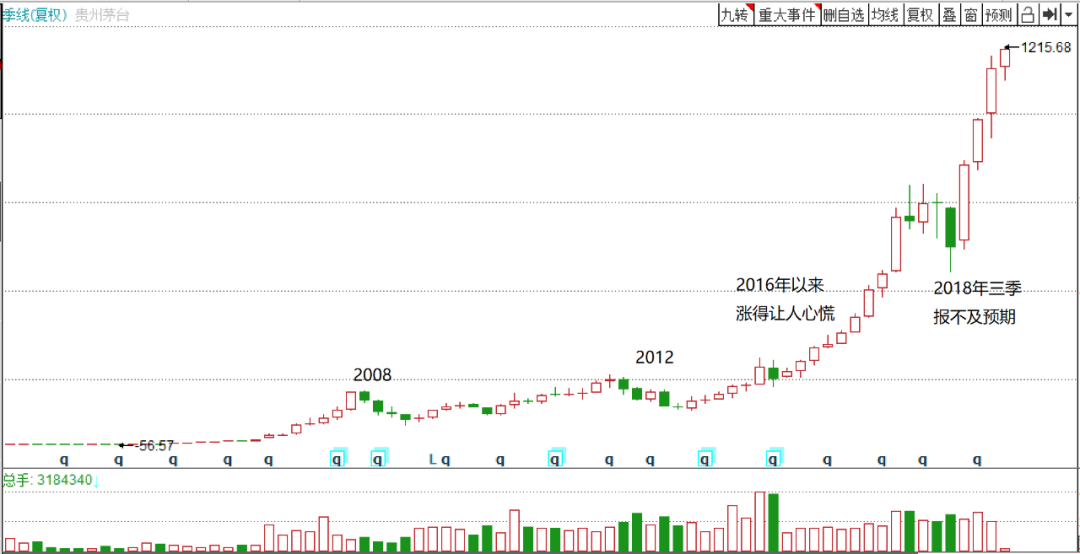Select the 贵州茅台 stock name
Viewport: 1080px width, 554px height.
tap(101, 15)
